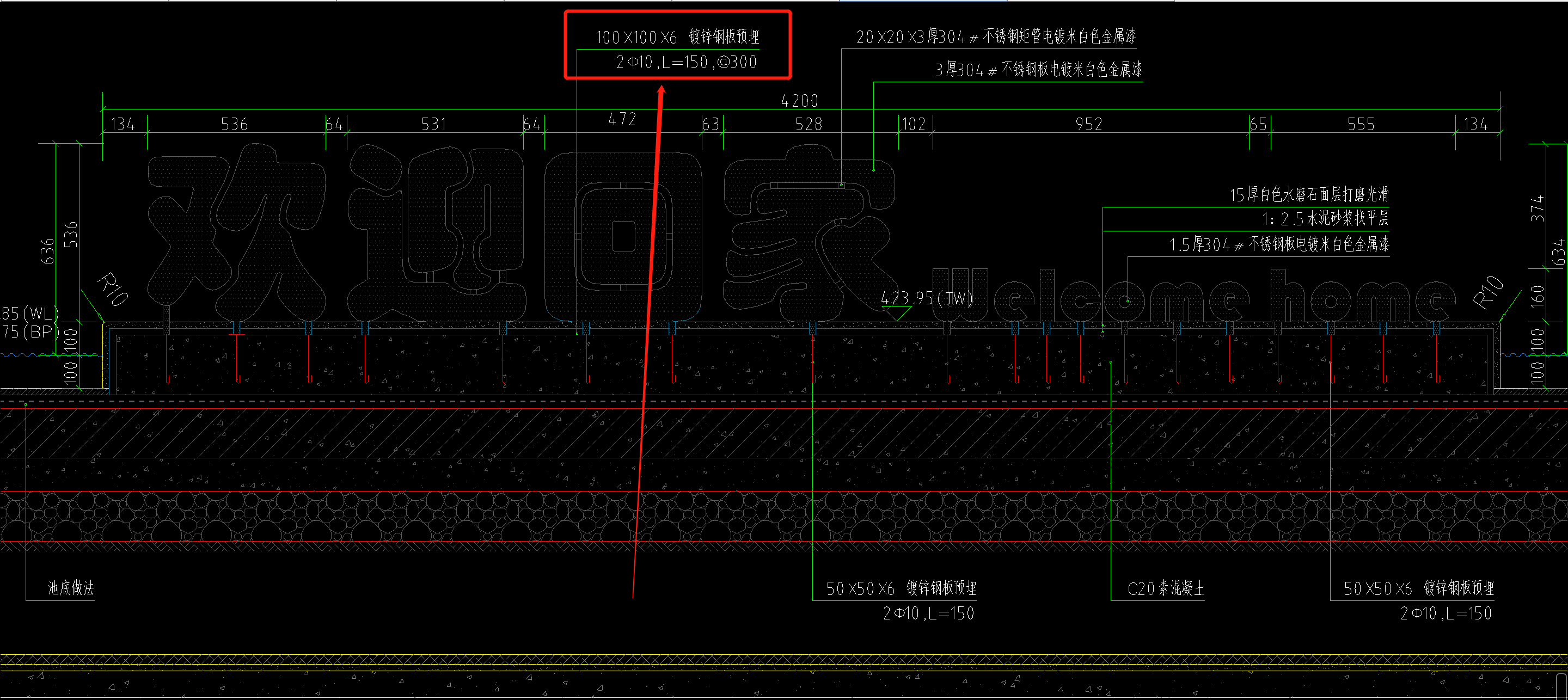Select the vertical '636' dimension text
The image size is (1568, 700).
click(47, 251)
